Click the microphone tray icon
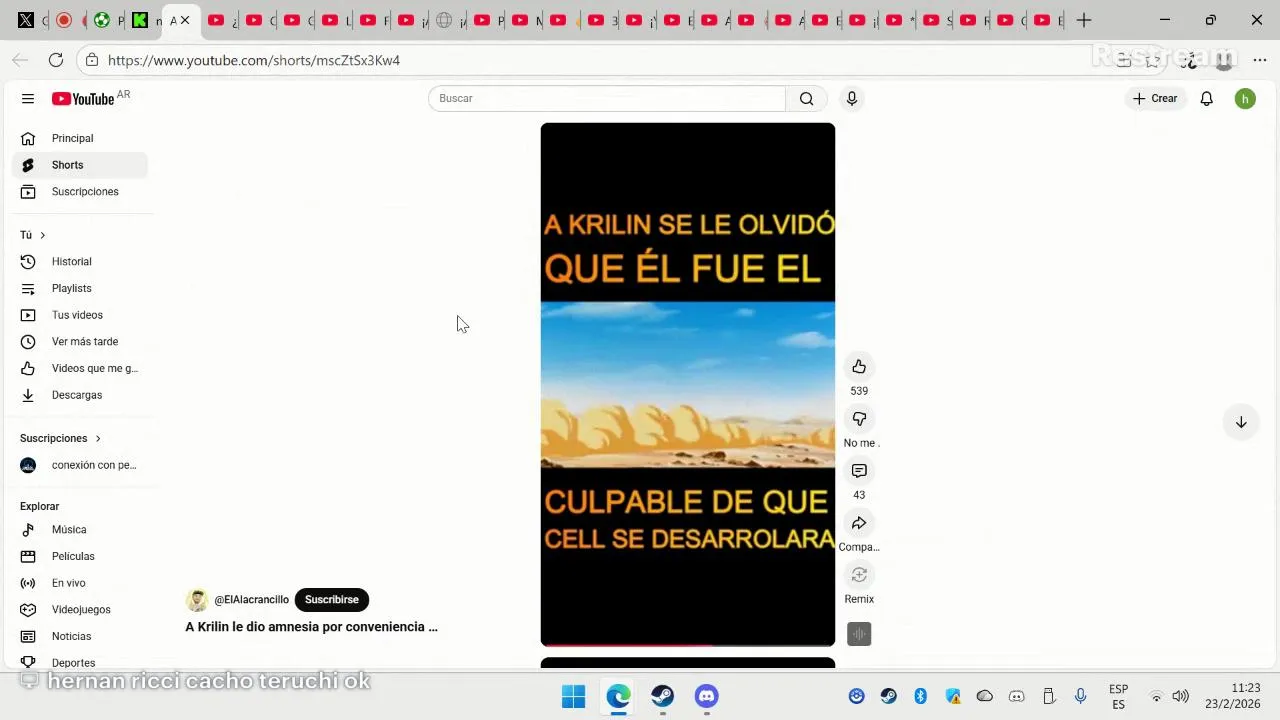The height and width of the screenshot is (720, 1280). [x=1081, y=696]
